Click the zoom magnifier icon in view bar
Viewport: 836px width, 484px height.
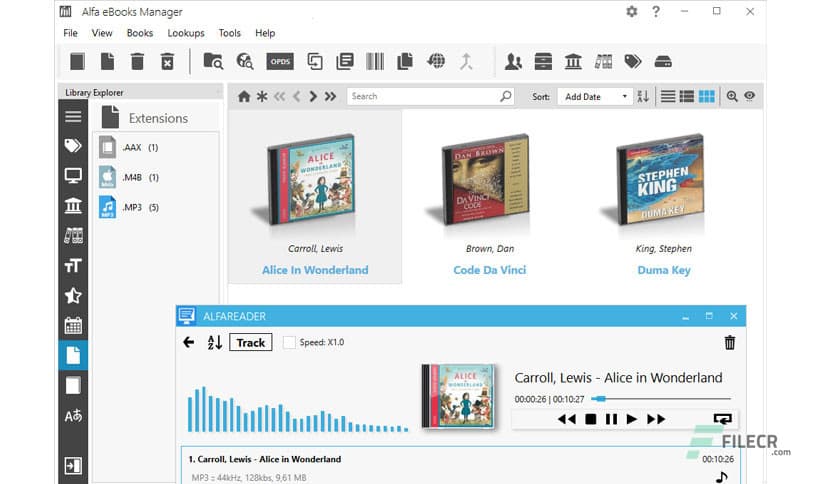coord(732,96)
